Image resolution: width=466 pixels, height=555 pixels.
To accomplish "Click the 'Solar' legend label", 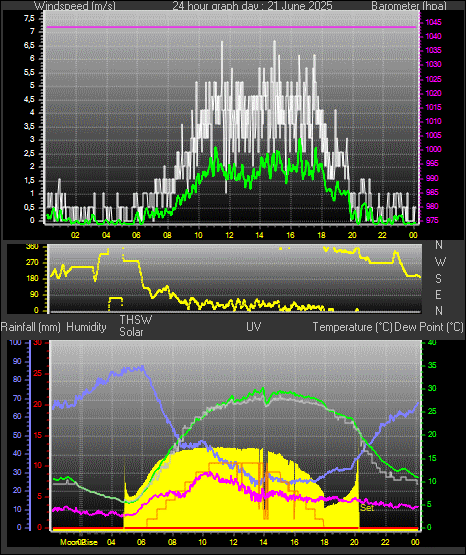I will [131, 332].
